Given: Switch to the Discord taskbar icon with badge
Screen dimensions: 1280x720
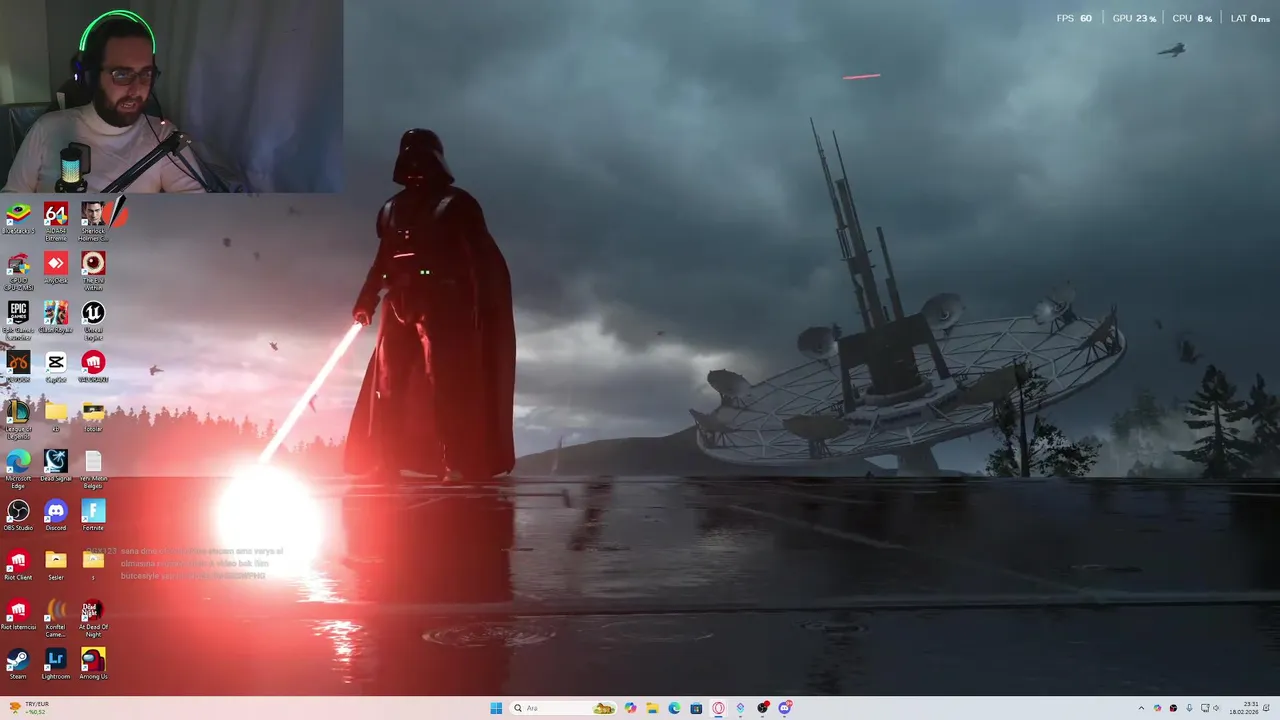Looking at the screenshot, I should click(785, 708).
